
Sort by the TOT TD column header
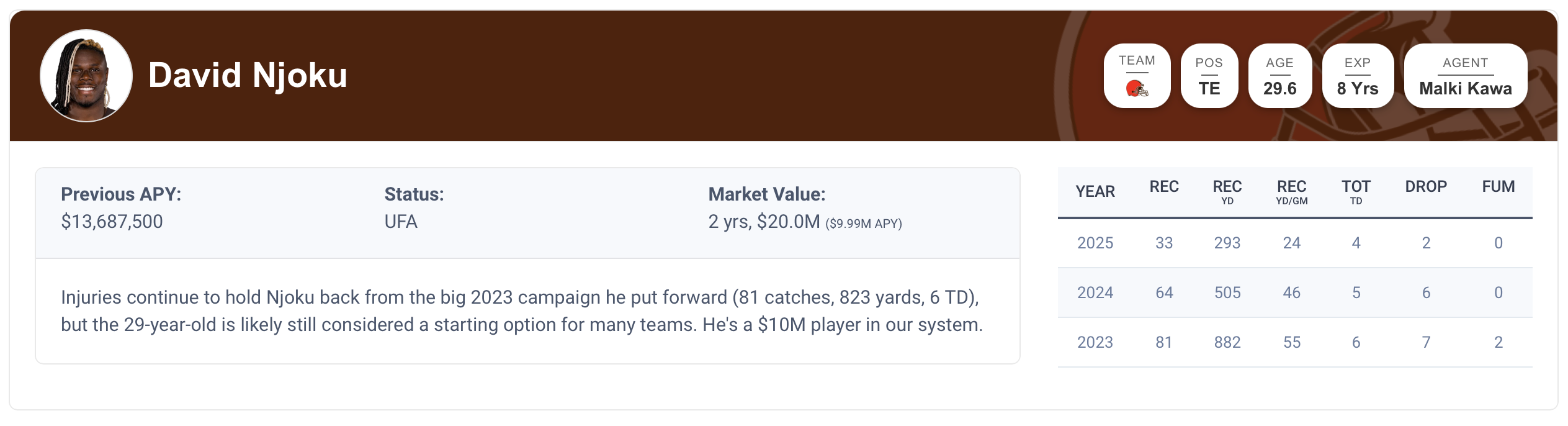[1356, 192]
